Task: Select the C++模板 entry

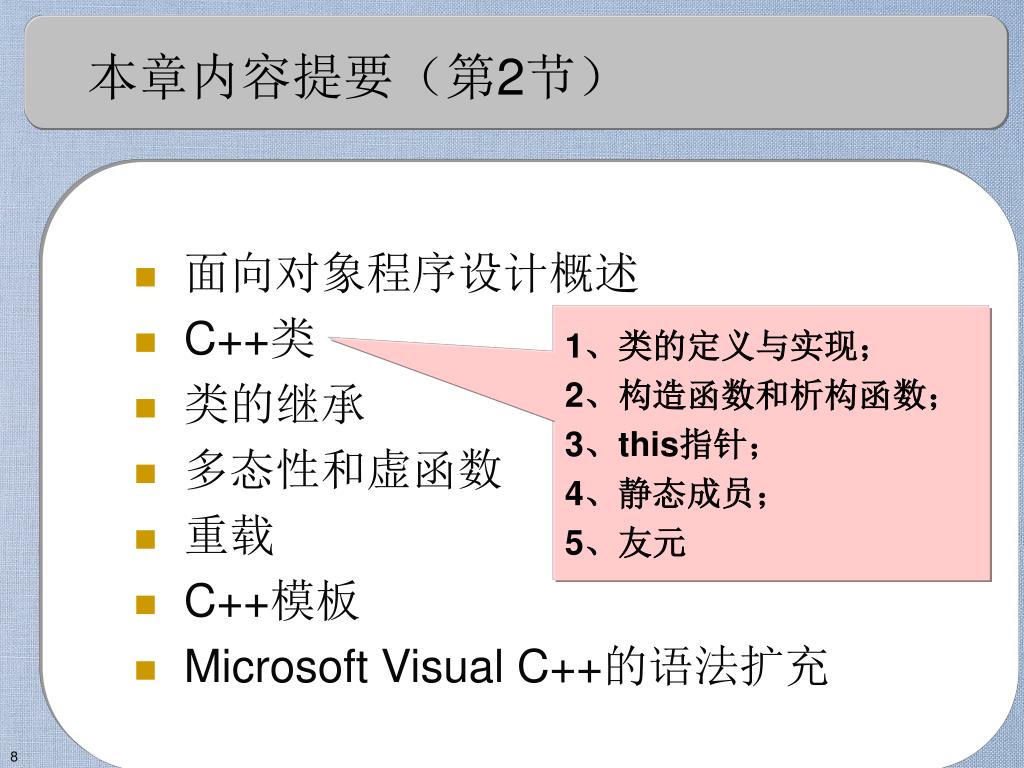Action: coord(272,601)
